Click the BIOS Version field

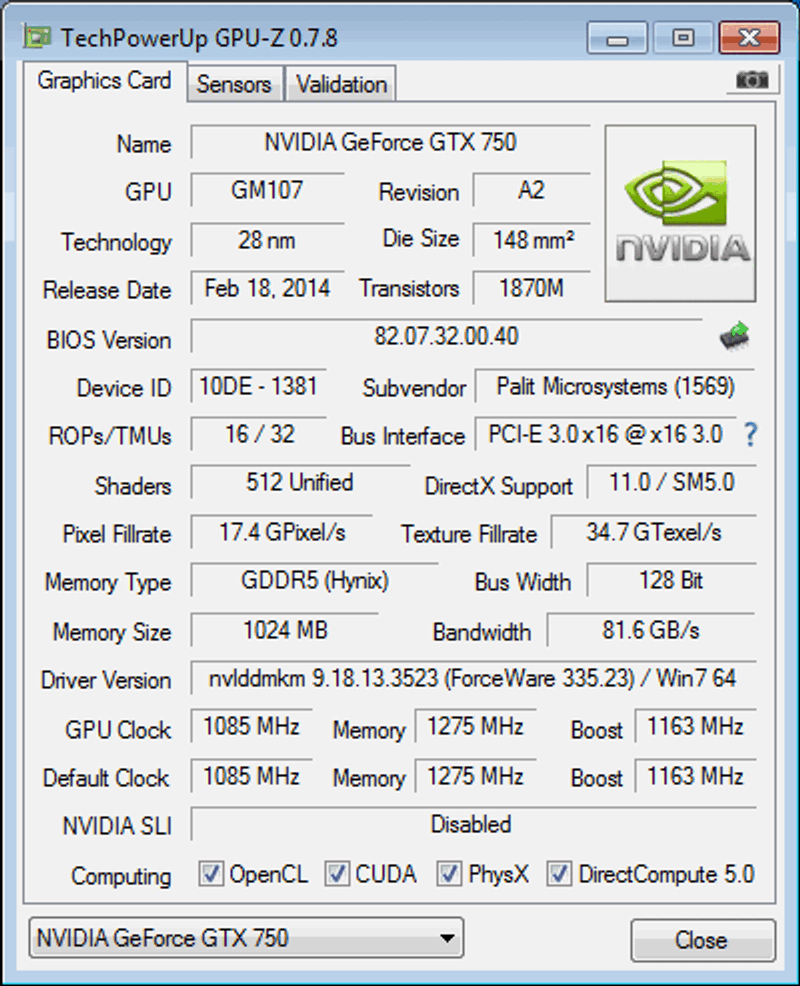click(446, 337)
